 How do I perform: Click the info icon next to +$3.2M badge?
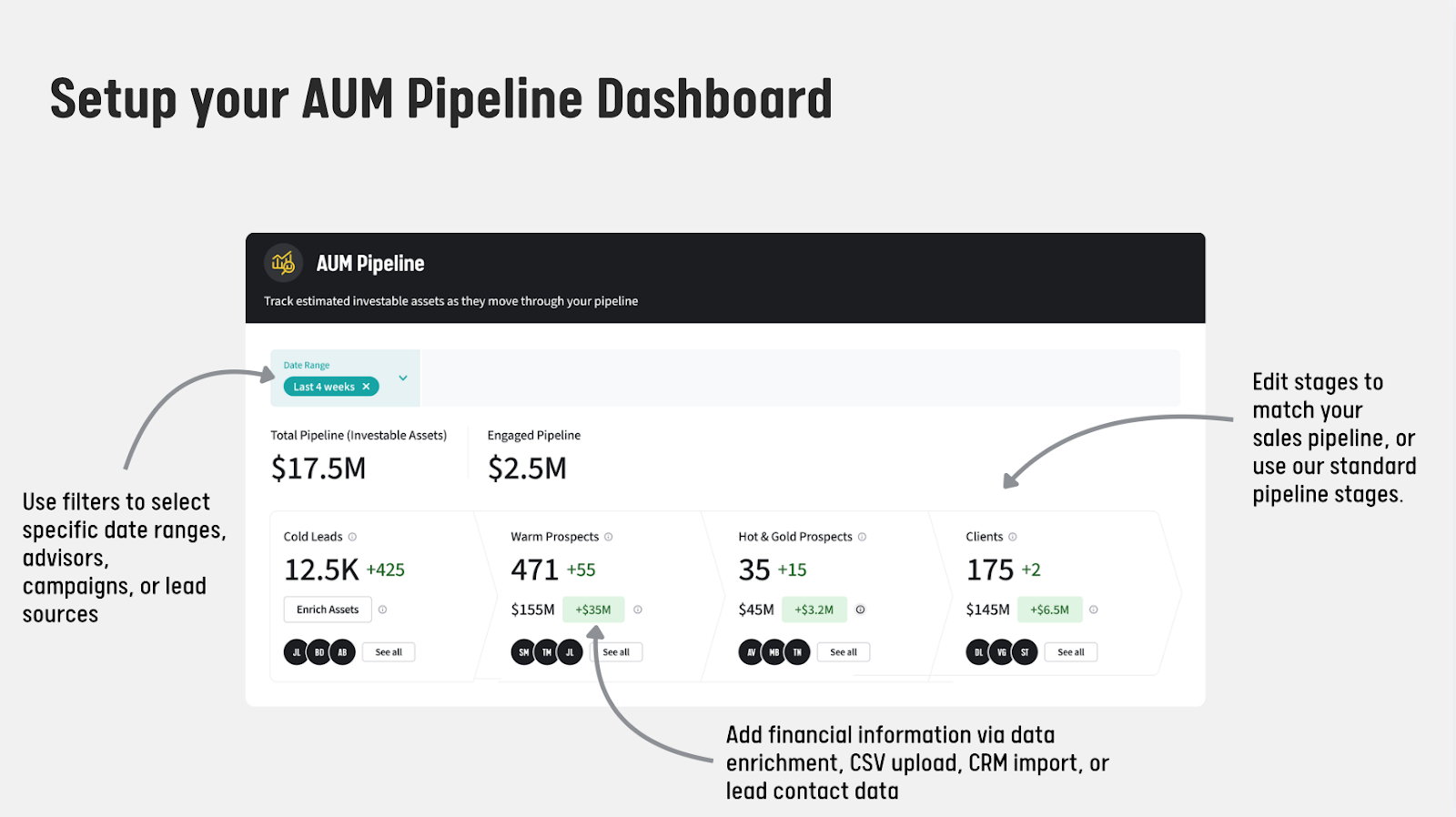(860, 610)
